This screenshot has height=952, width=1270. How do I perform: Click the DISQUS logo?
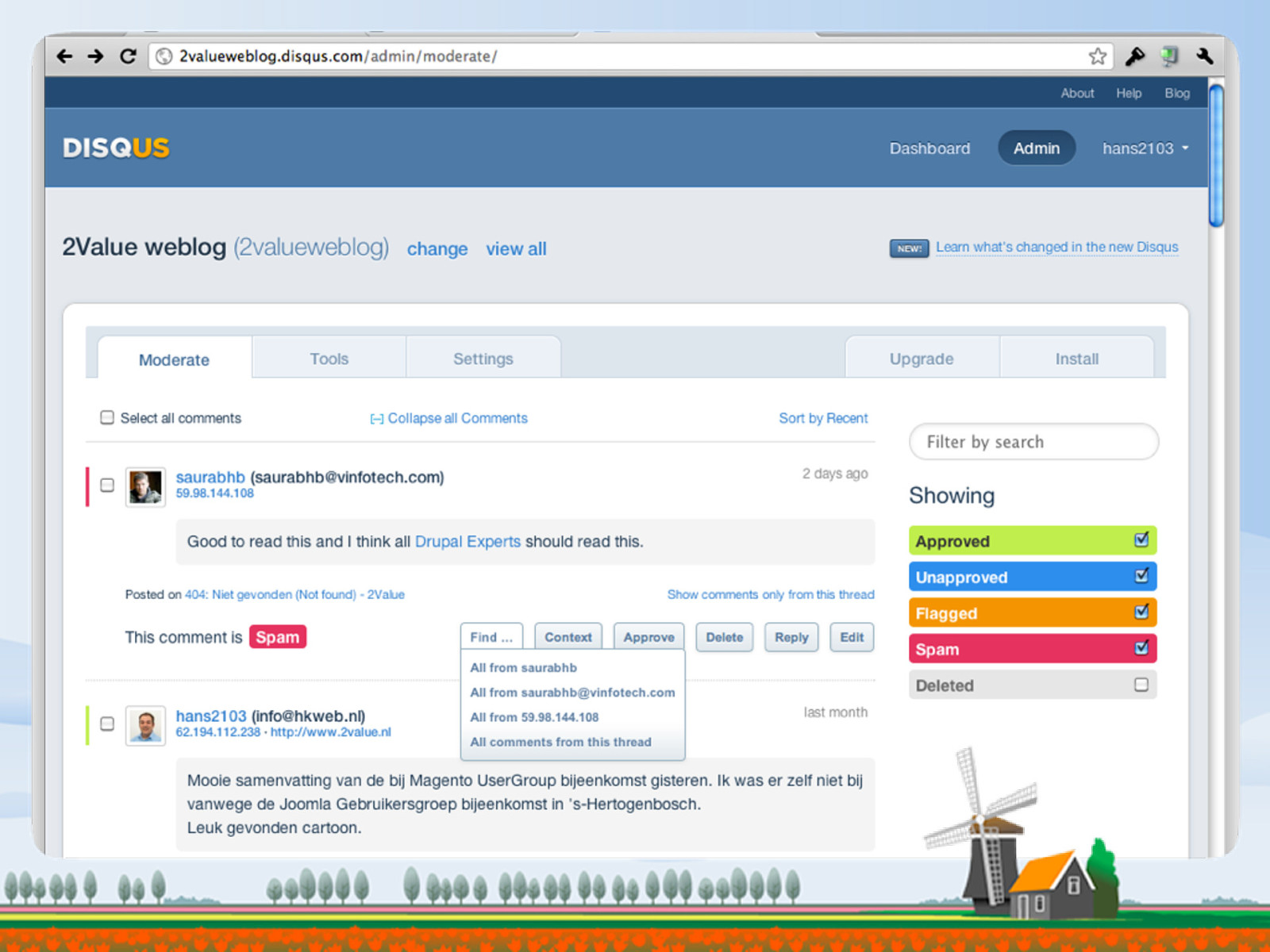[x=116, y=148]
